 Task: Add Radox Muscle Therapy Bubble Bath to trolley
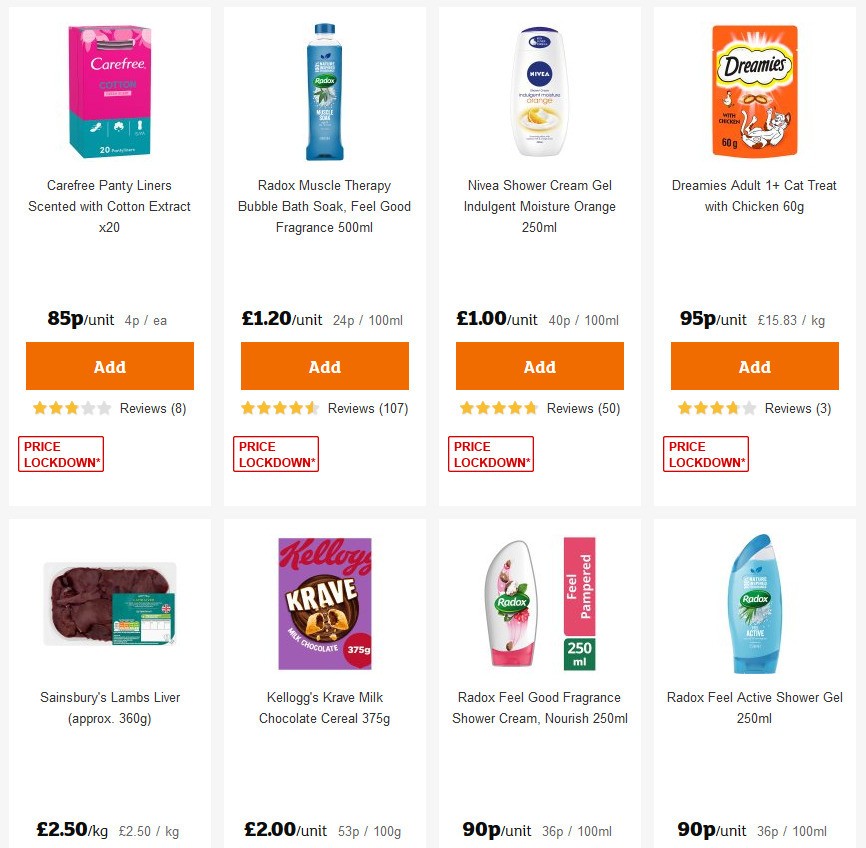click(324, 366)
